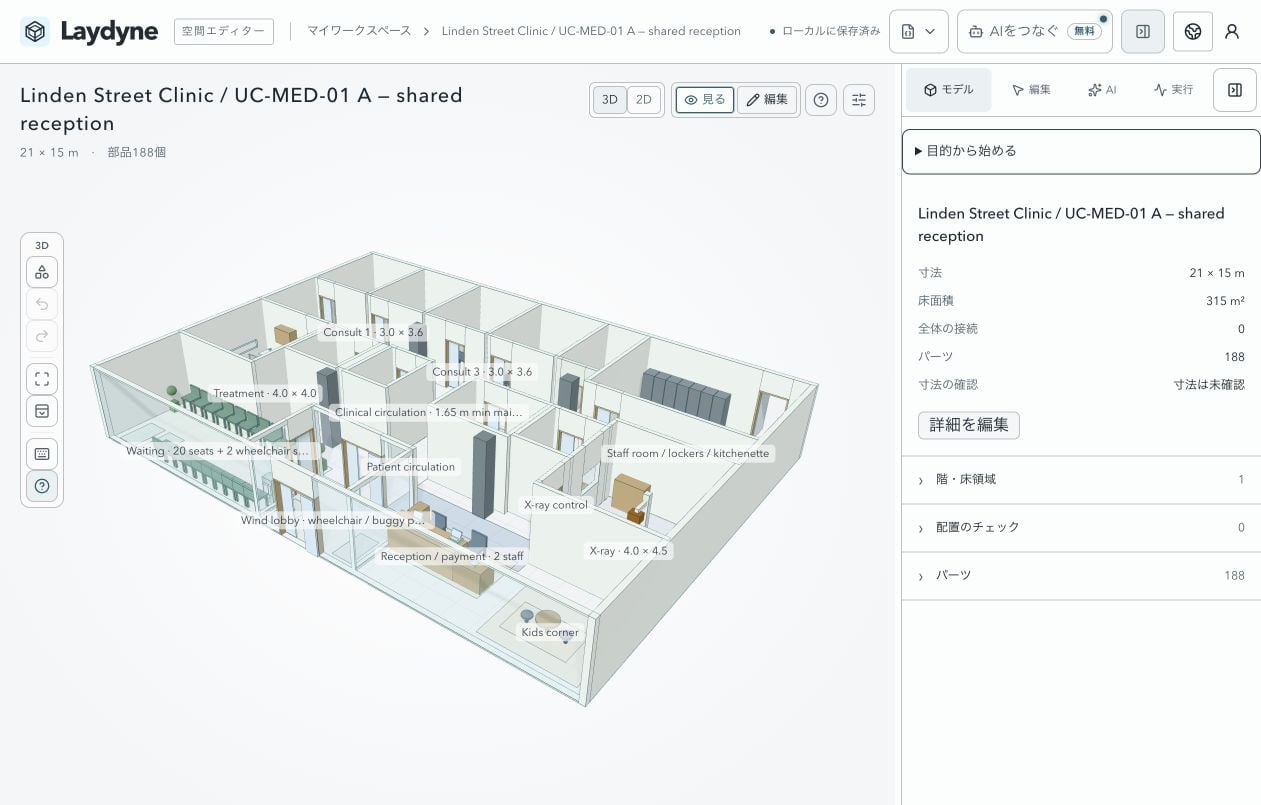This screenshot has width=1261, height=805.
Task: Click the Patient circulation label
Action: click(x=411, y=467)
